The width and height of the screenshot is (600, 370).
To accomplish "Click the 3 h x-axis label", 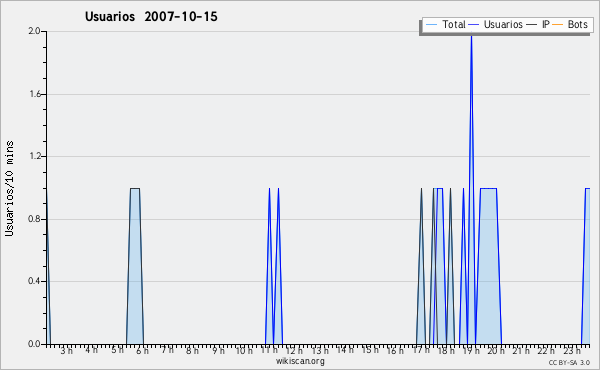I will (66, 350).
